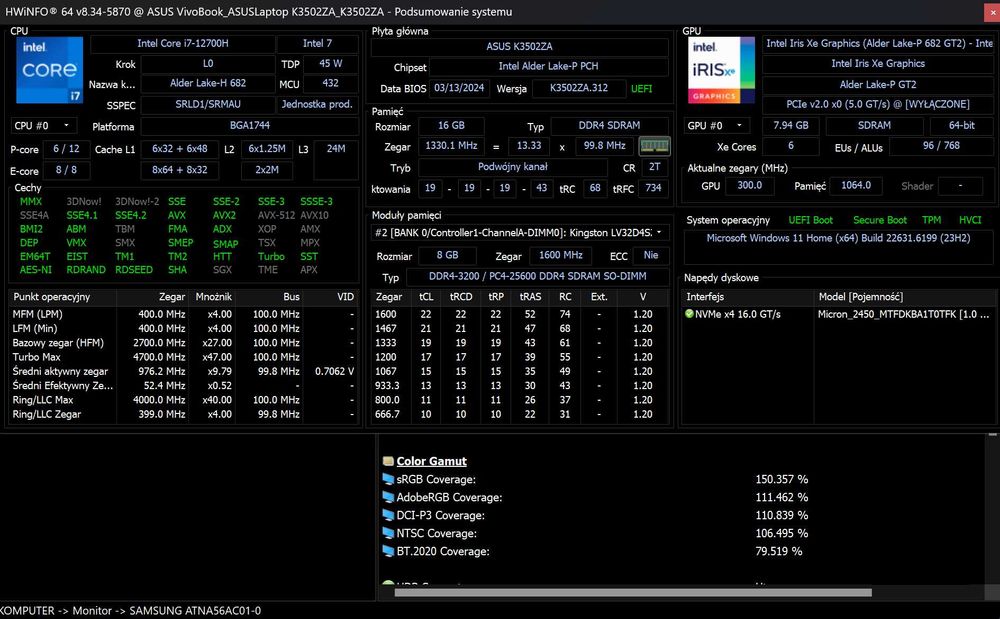Click the sRGB Coverage monitor icon
The width and height of the screenshot is (1000, 619).
(x=388, y=479)
